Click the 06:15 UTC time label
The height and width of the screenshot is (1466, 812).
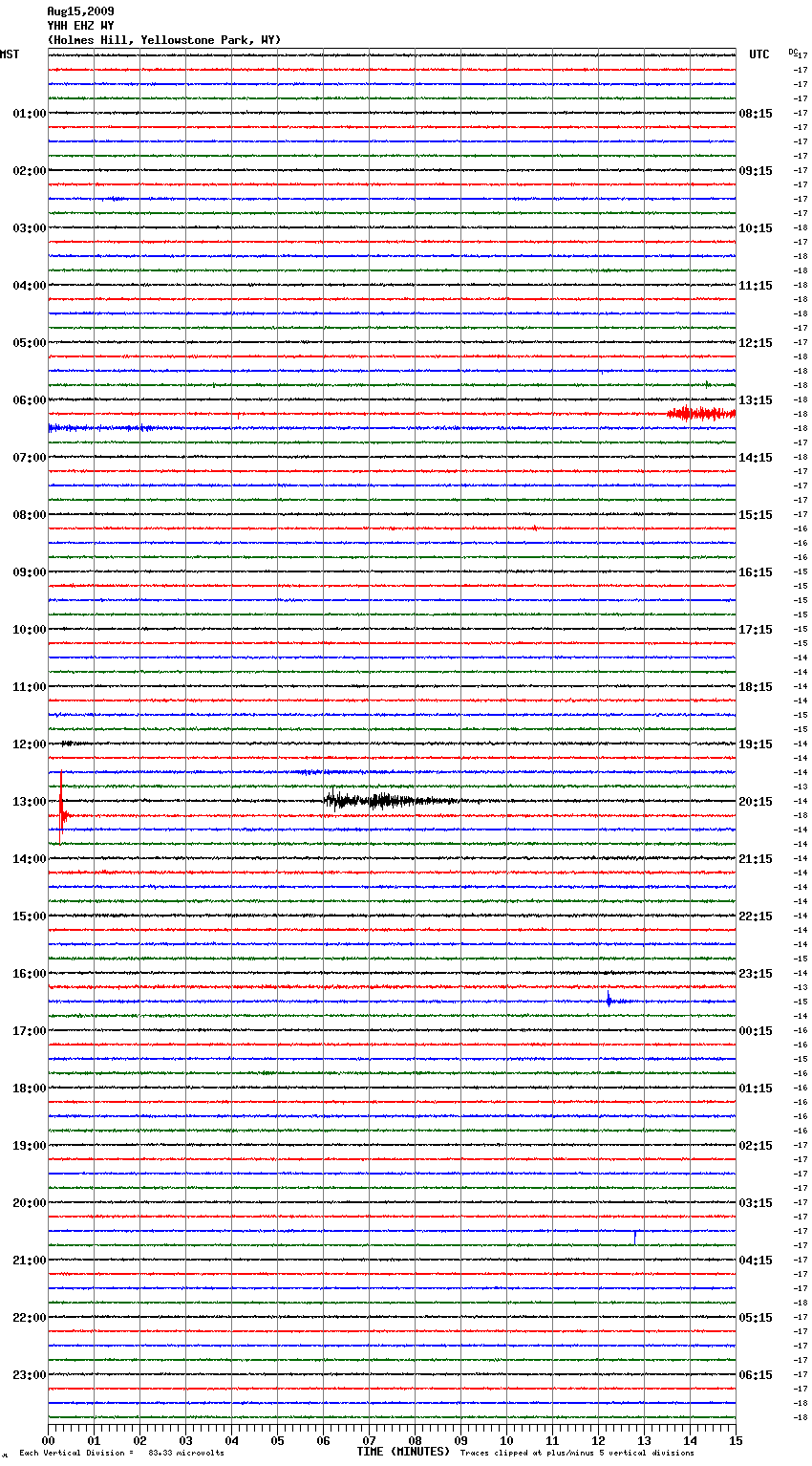(756, 1375)
